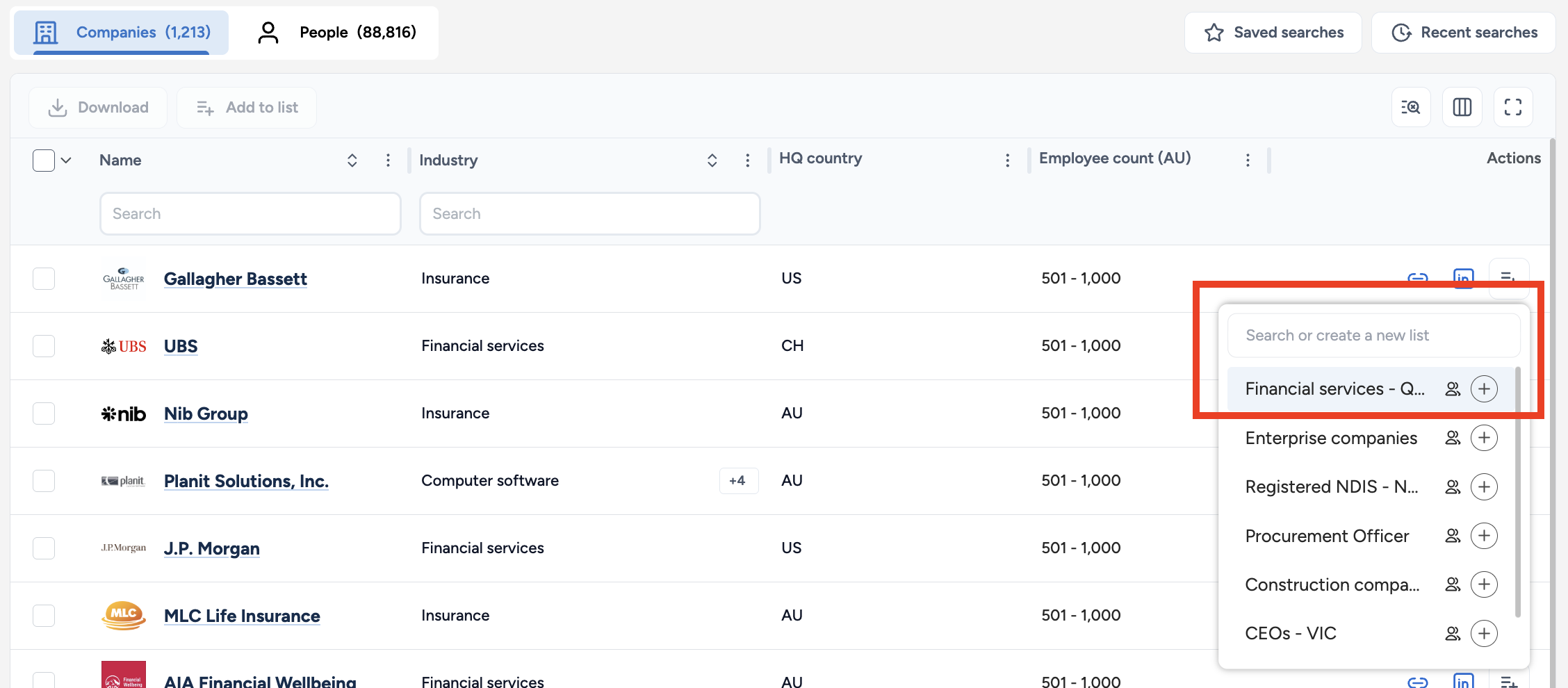Tick the MLC Life Insurance checkbox

44,616
